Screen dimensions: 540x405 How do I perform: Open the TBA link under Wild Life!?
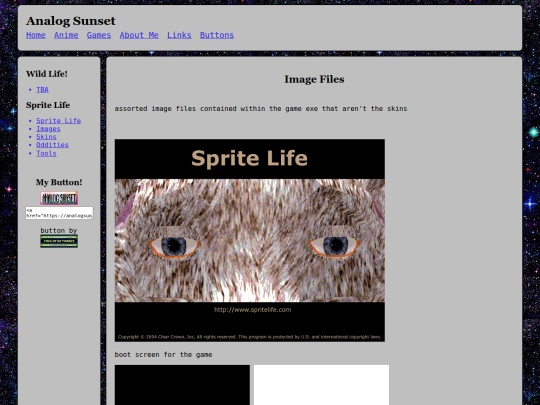click(42, 90)
